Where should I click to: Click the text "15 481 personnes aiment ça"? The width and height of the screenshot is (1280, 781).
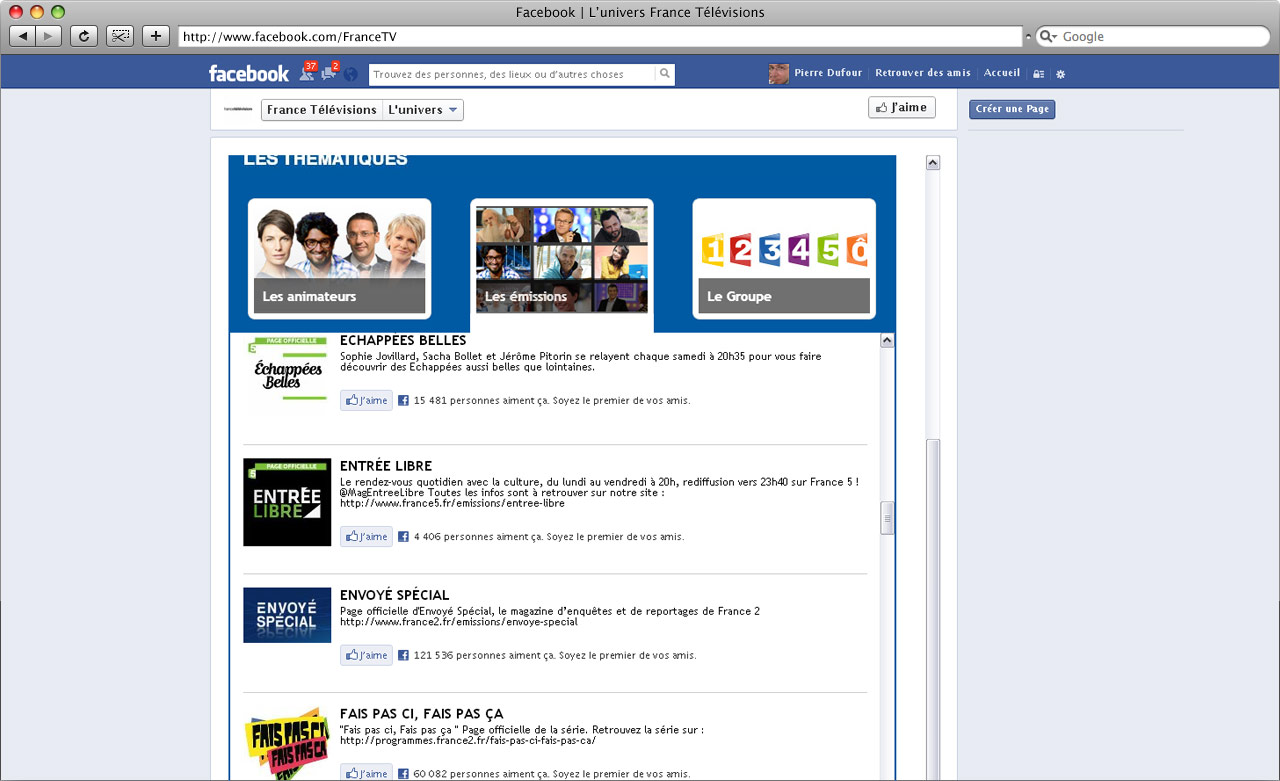click(481, 401)
